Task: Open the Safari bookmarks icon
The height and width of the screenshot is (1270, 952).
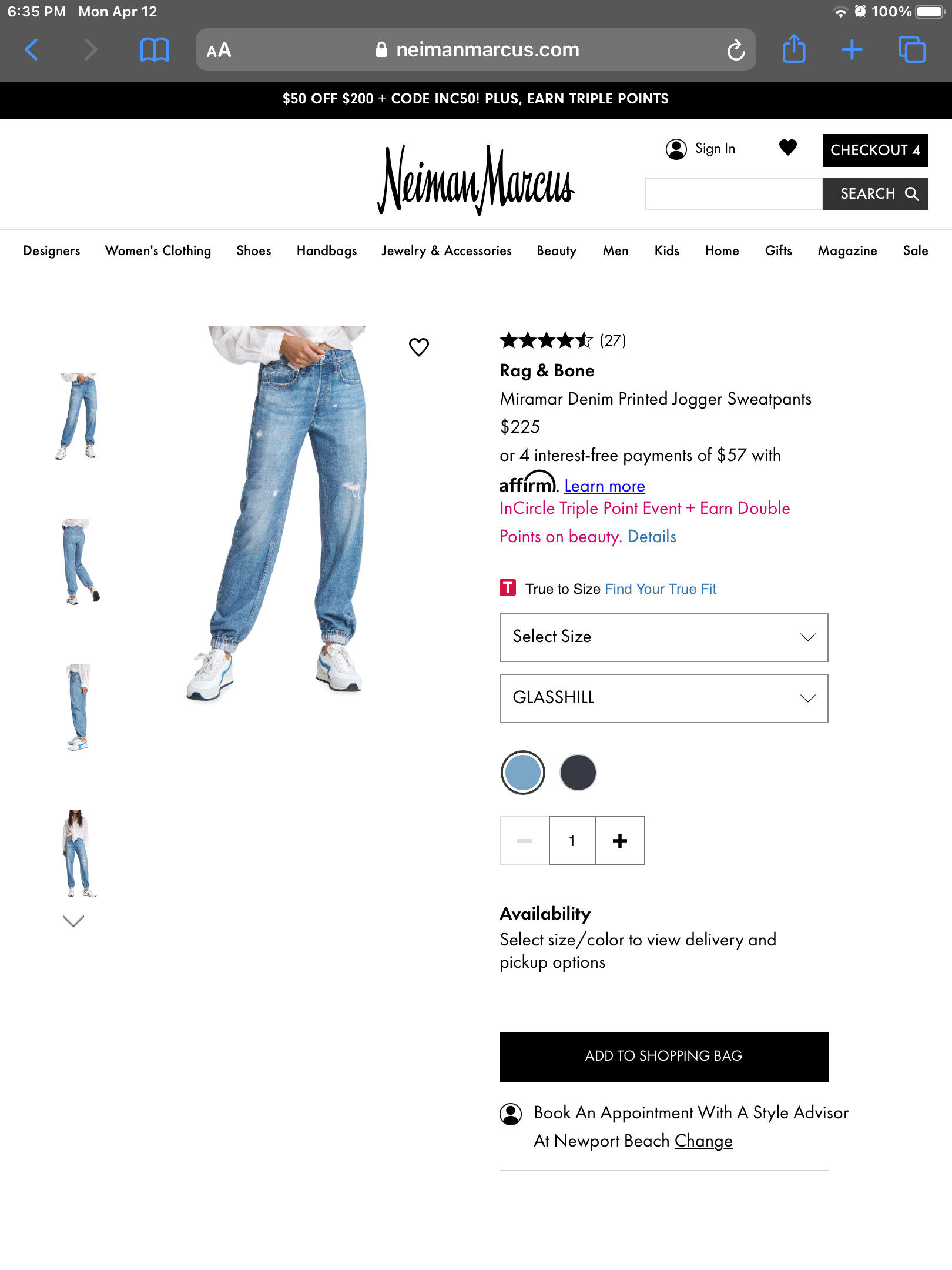Action: point(155,50)
